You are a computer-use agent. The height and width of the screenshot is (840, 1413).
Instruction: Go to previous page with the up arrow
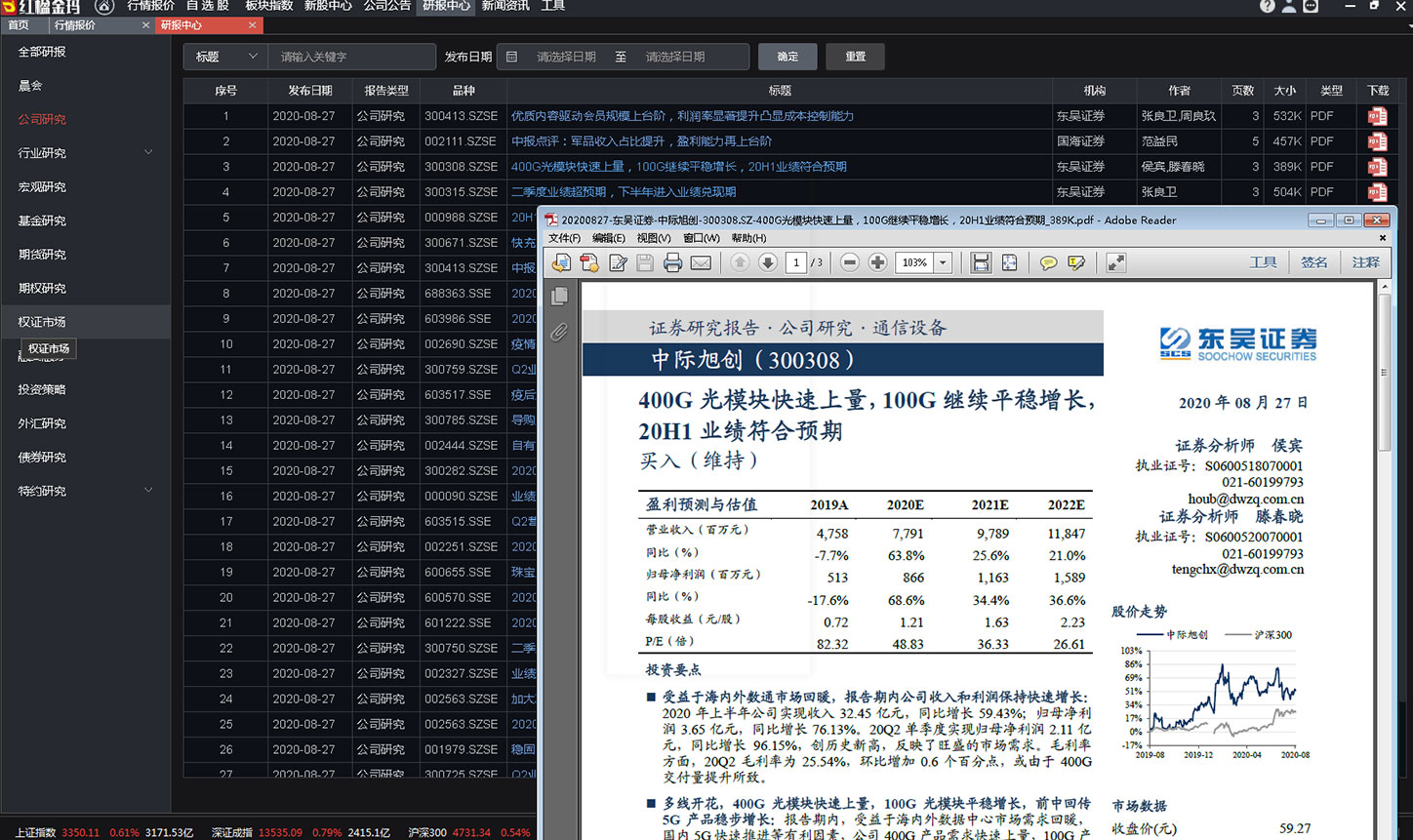point(740,262)
